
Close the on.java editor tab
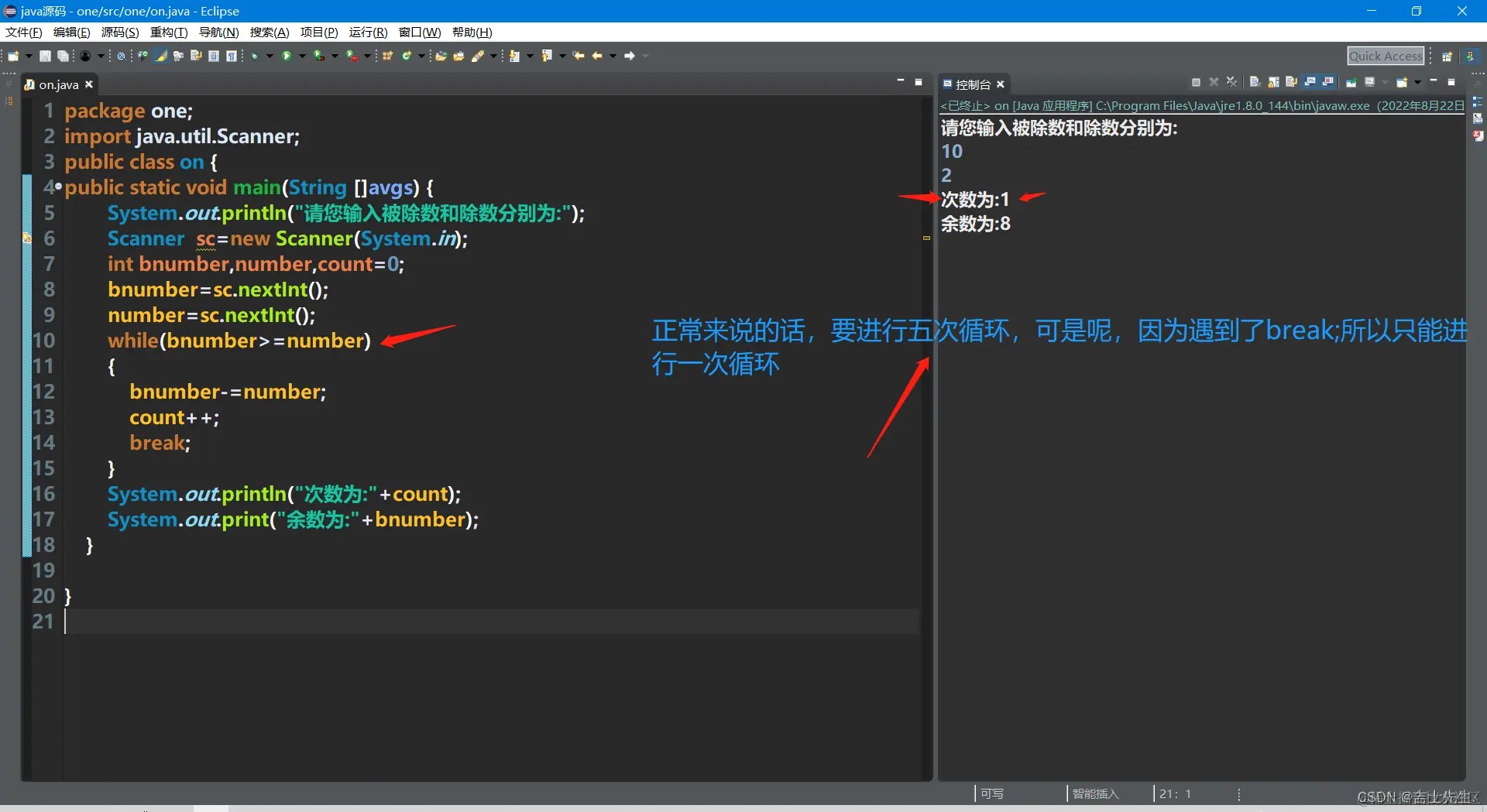[89, 84]
